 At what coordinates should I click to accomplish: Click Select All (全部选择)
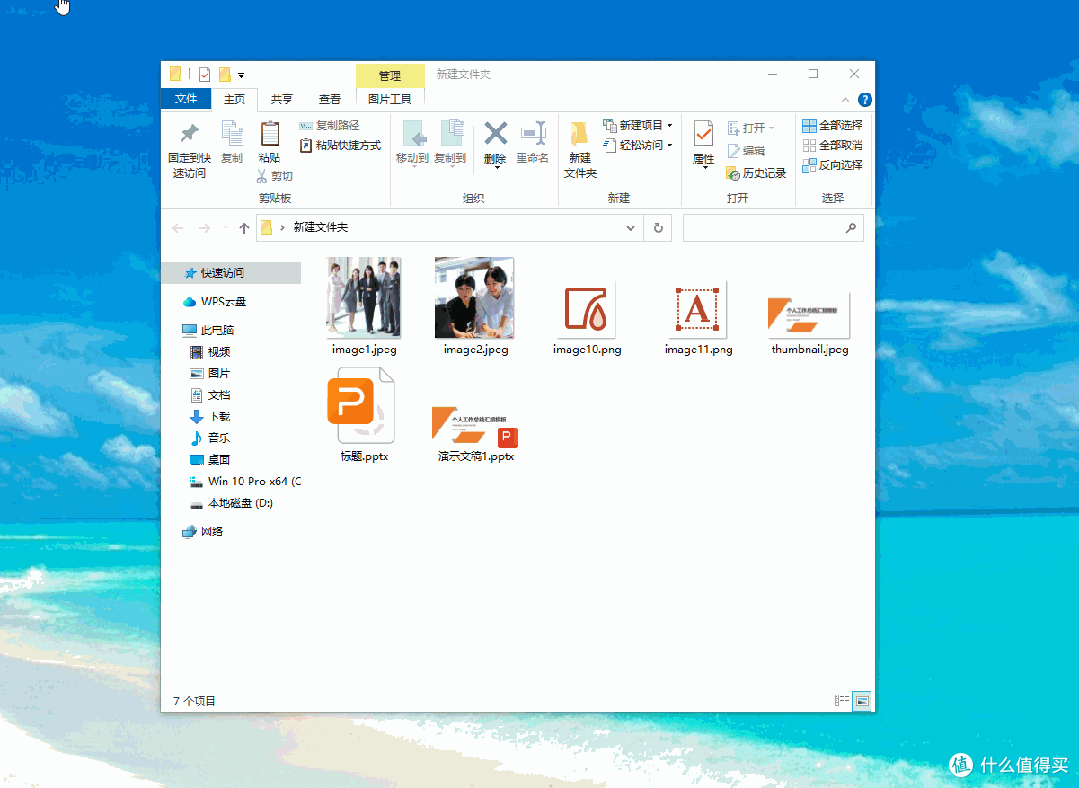pyautogui.click(x=832, y=125)
